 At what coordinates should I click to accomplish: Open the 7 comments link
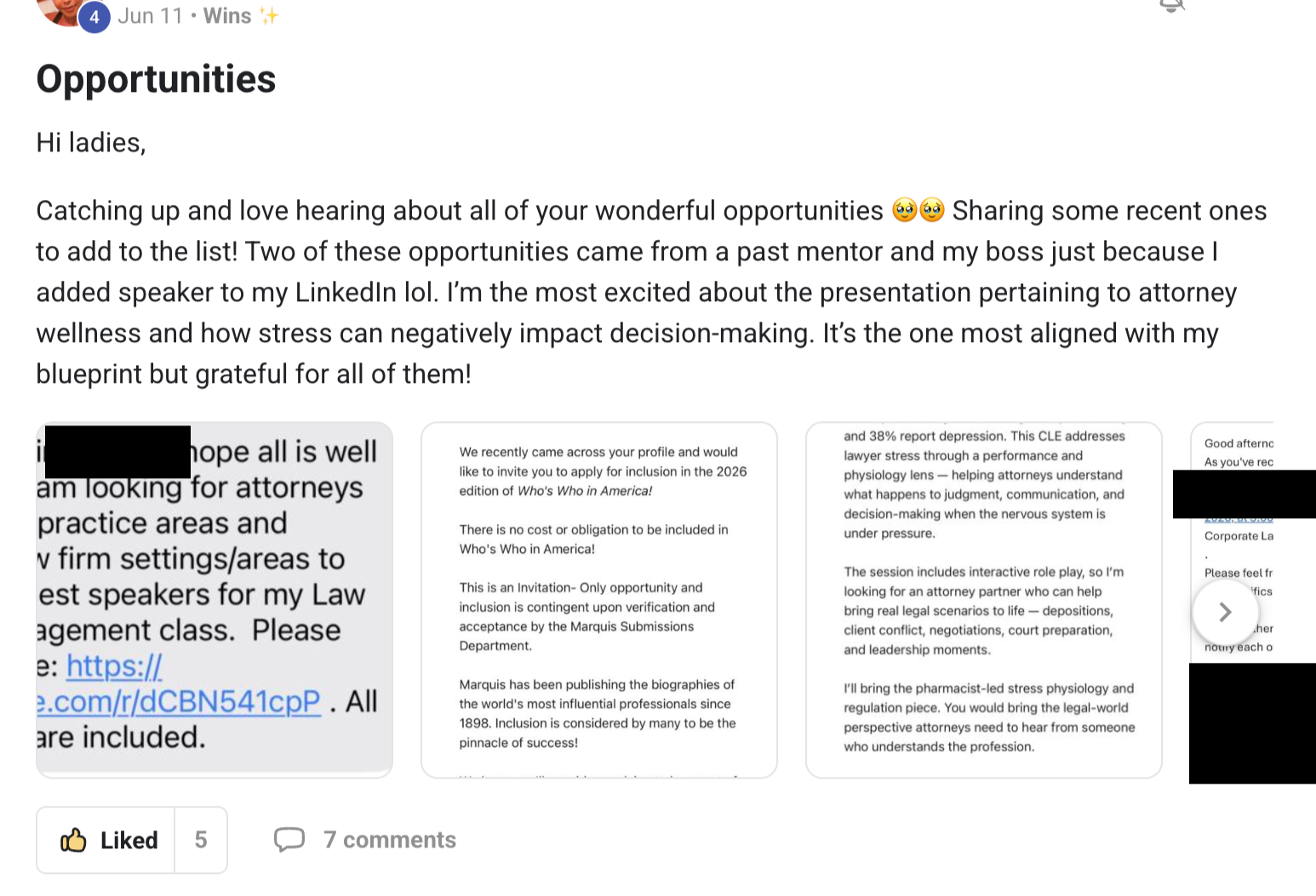click(x=389, y=840)
